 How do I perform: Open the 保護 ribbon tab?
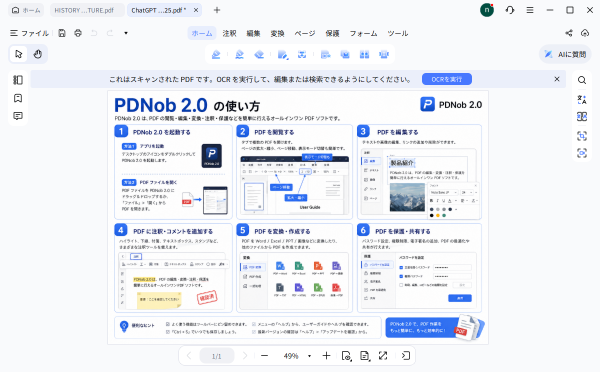coord(333,33)
